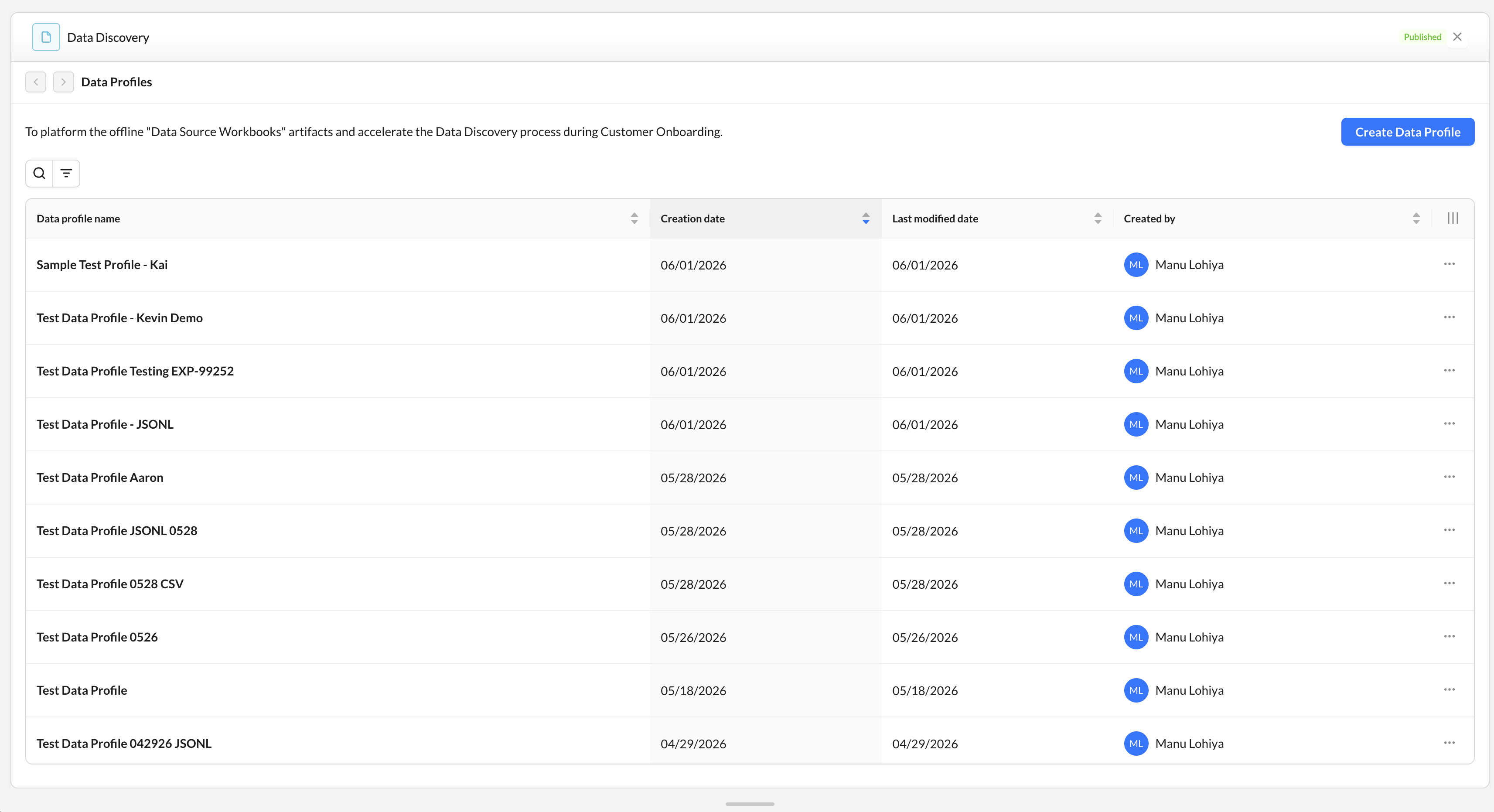
Task: Click creation date 05/18/2026
Action: (693, 691)
